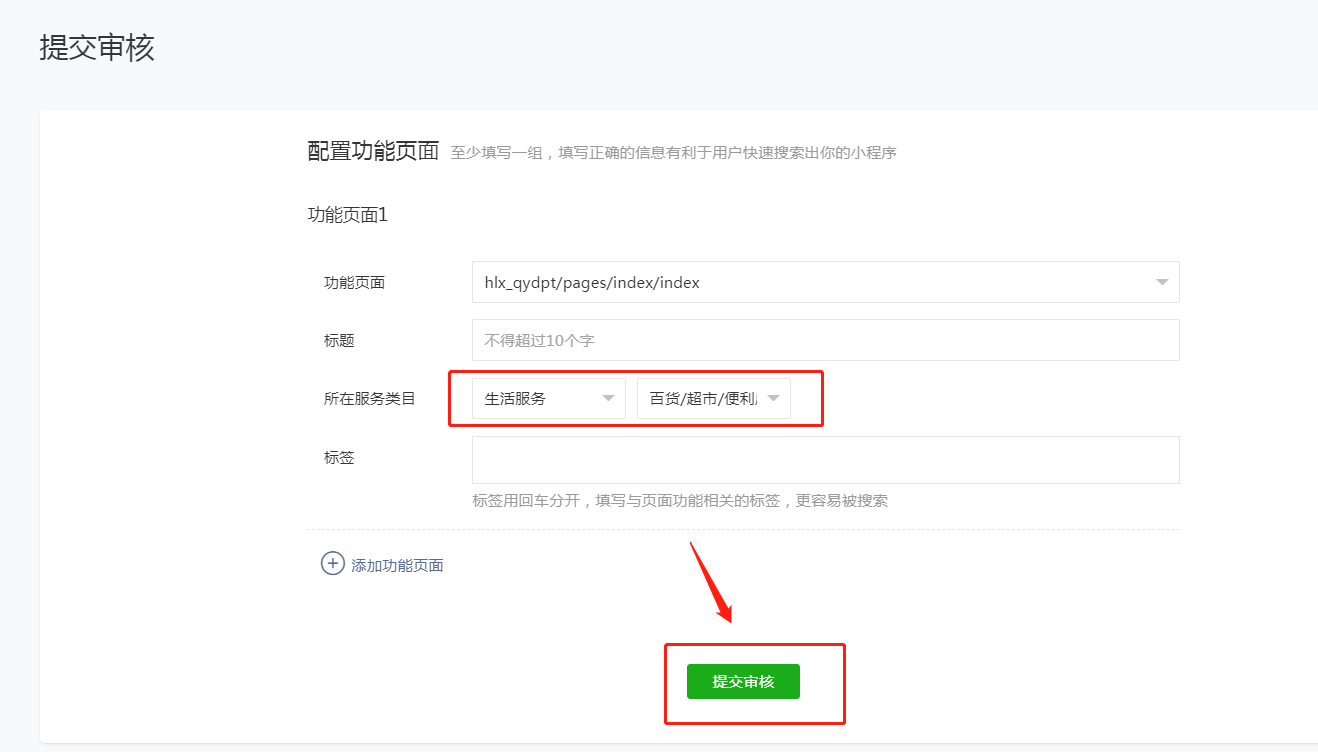Click the 功能页面1 section heading
This screenshot has width=1318, height=752.
point(347,214)
